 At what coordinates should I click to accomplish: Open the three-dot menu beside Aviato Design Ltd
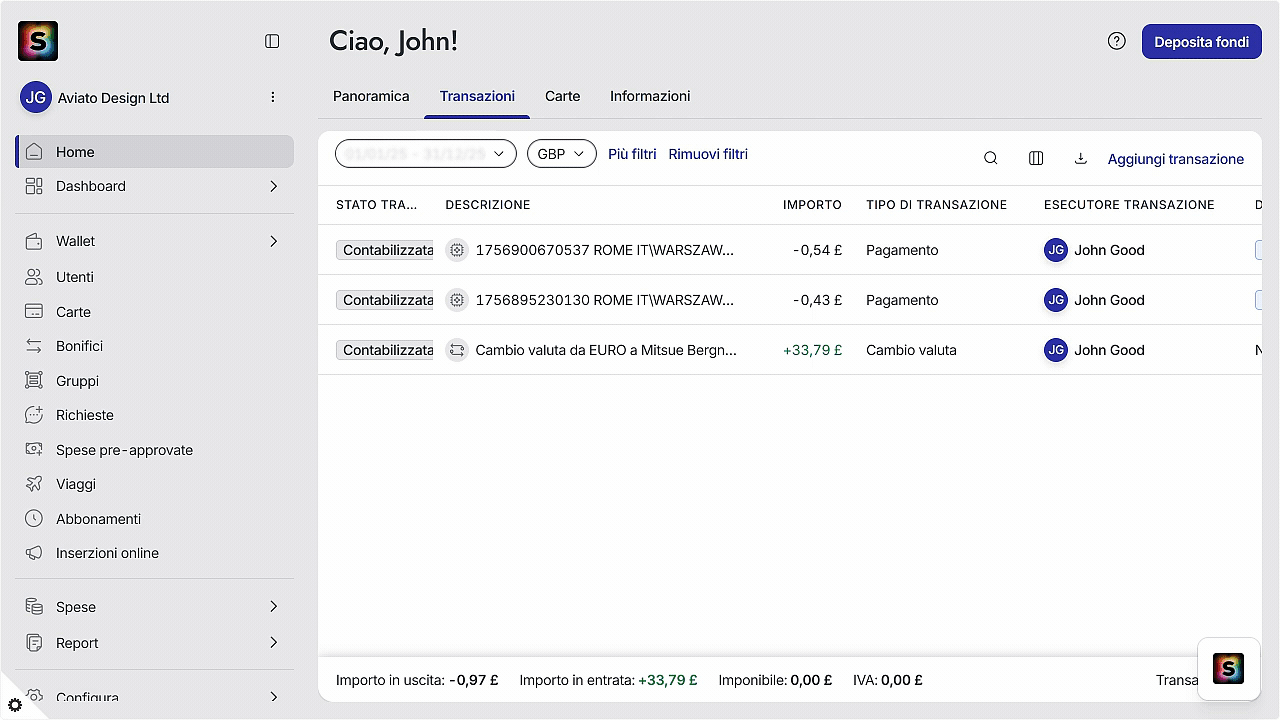[x=273, y=97]
